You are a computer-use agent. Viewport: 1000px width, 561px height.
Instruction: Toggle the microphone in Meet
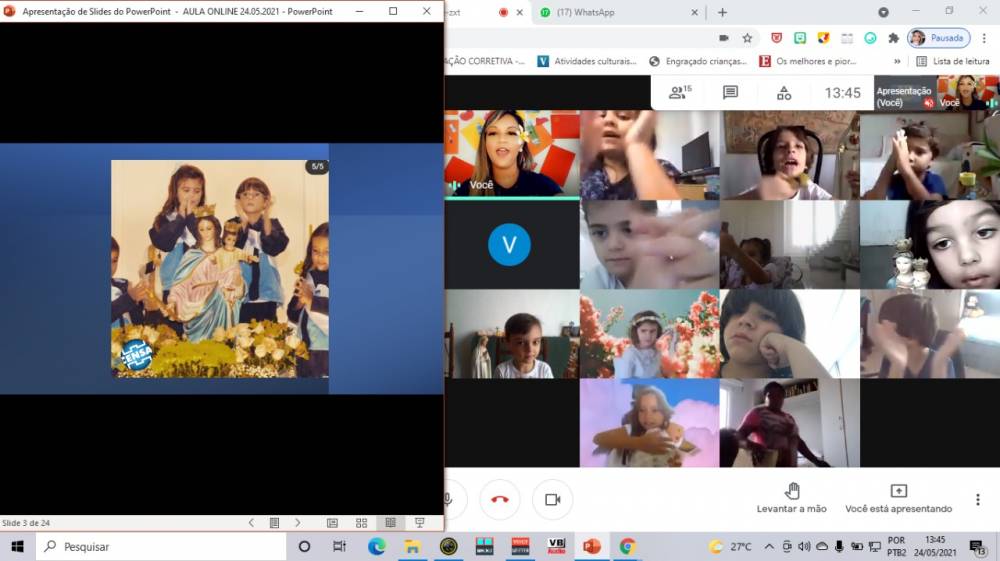click(451, 499)
